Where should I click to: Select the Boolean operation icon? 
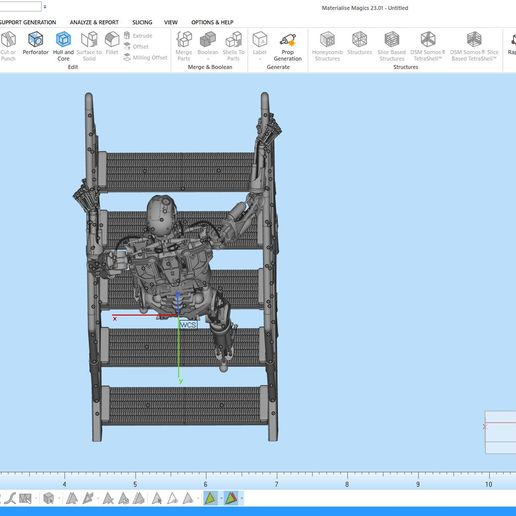click(x=208, y=40)
